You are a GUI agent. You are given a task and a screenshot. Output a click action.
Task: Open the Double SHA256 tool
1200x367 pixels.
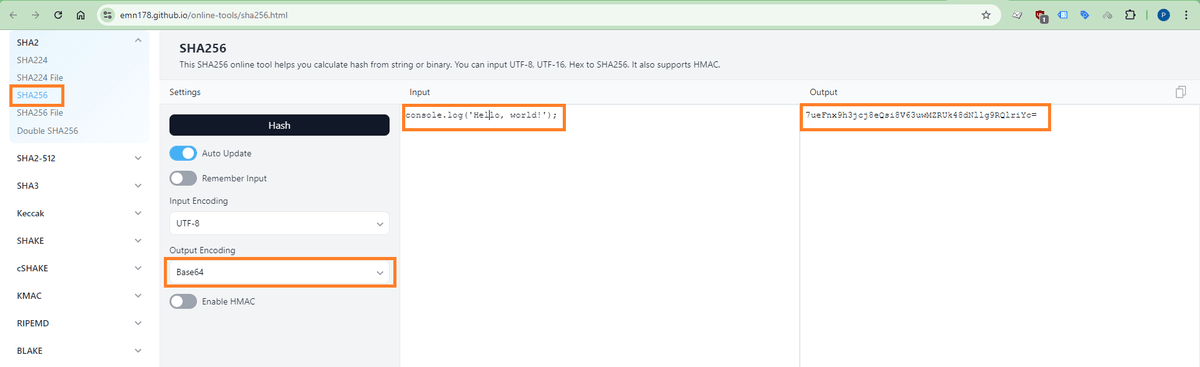(47, 130)
